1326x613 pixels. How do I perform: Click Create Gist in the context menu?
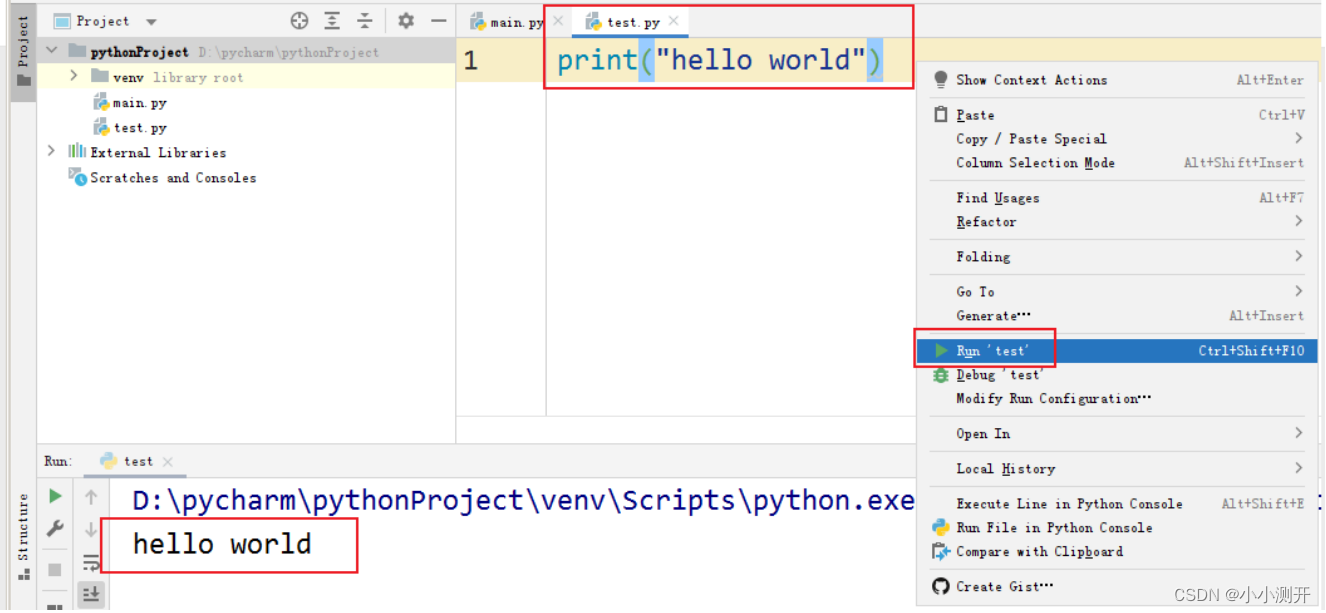click(x=1000, y=587)
